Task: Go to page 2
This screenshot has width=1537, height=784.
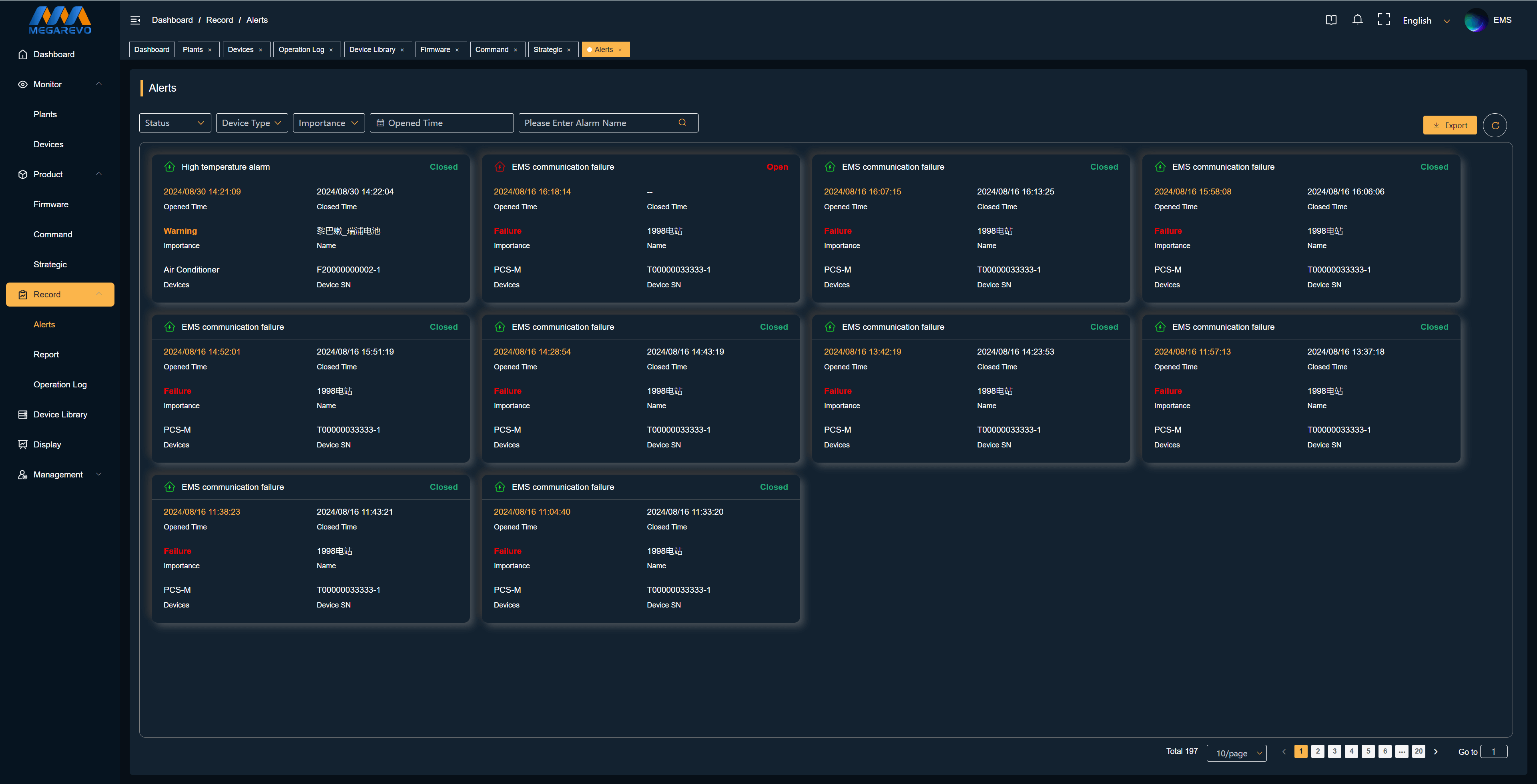Action: pyautogui.click(x=1318, y=752)
